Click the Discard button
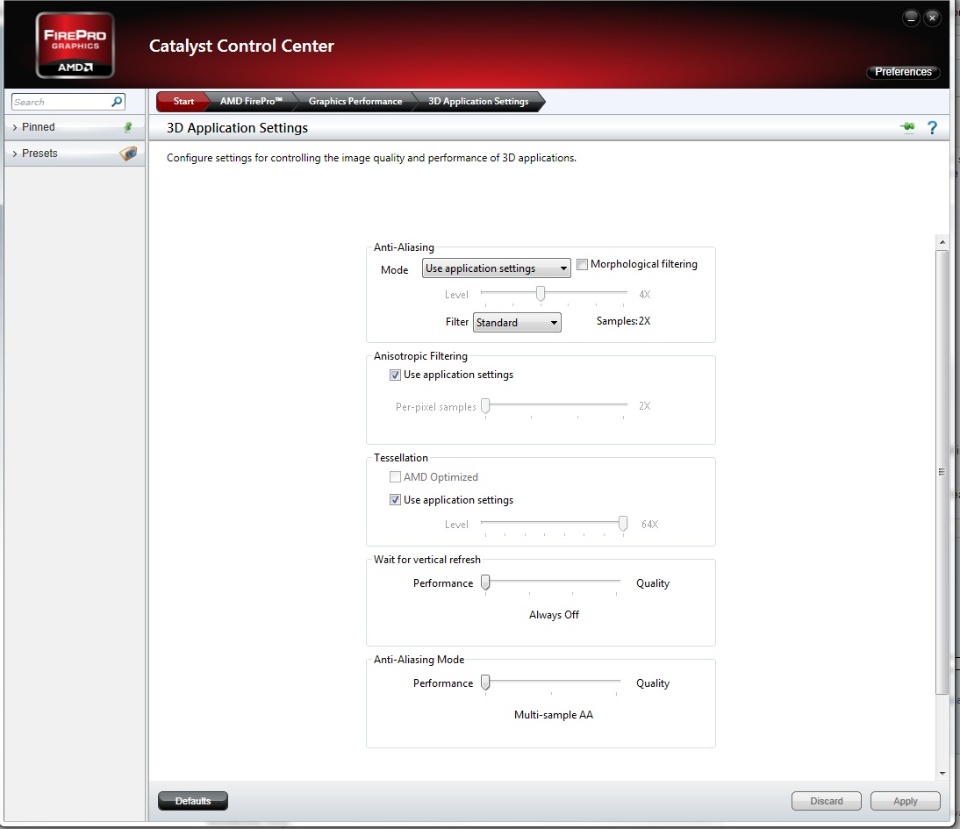The width and height of the screenshot is (960, 829). [x=827, y=801]
